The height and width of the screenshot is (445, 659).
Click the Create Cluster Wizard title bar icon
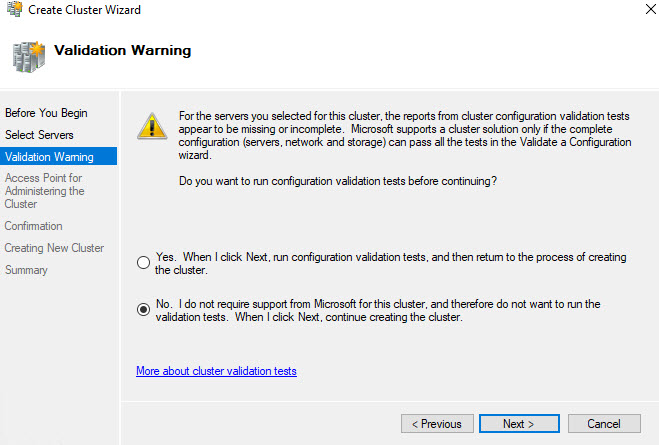click(x=15, y=10)
